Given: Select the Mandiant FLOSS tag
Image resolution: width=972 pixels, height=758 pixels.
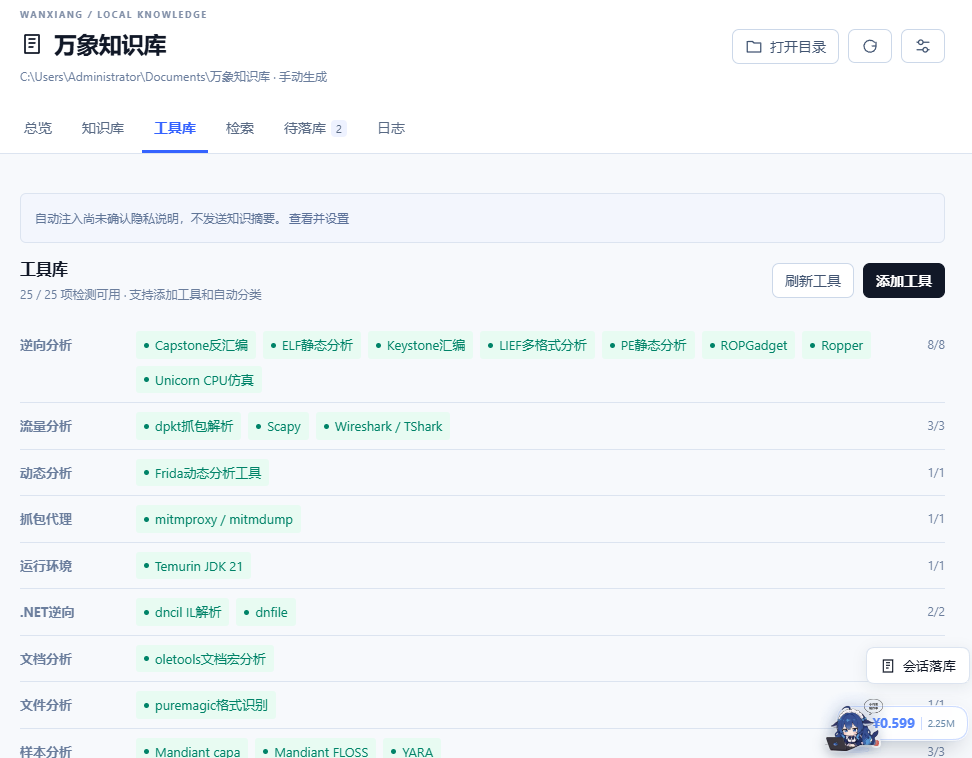Looking at the screenshot, I should [x=316, y=748].
